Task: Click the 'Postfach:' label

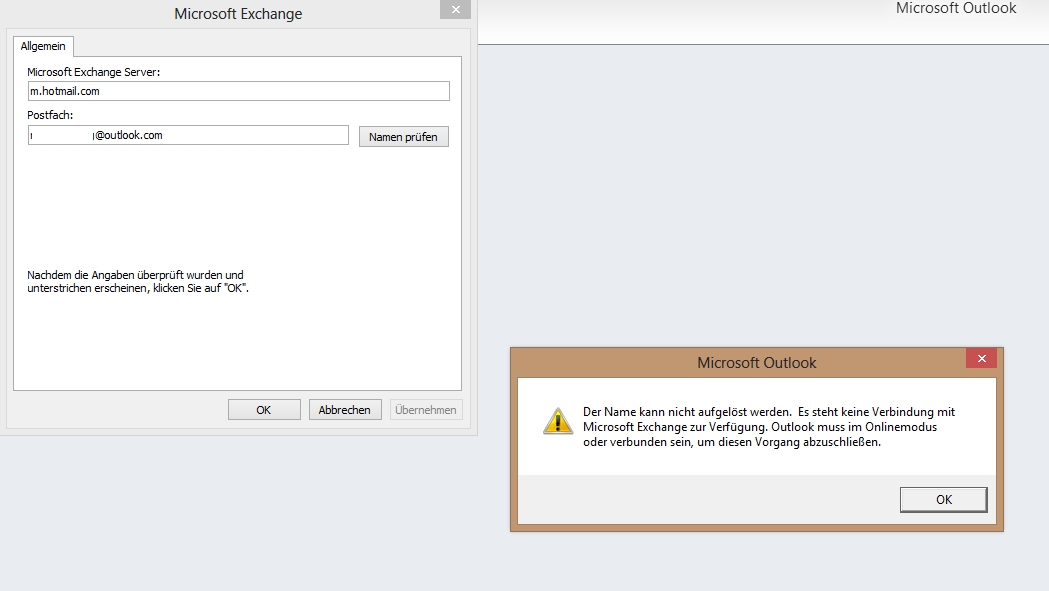Action: coord(50,115)
